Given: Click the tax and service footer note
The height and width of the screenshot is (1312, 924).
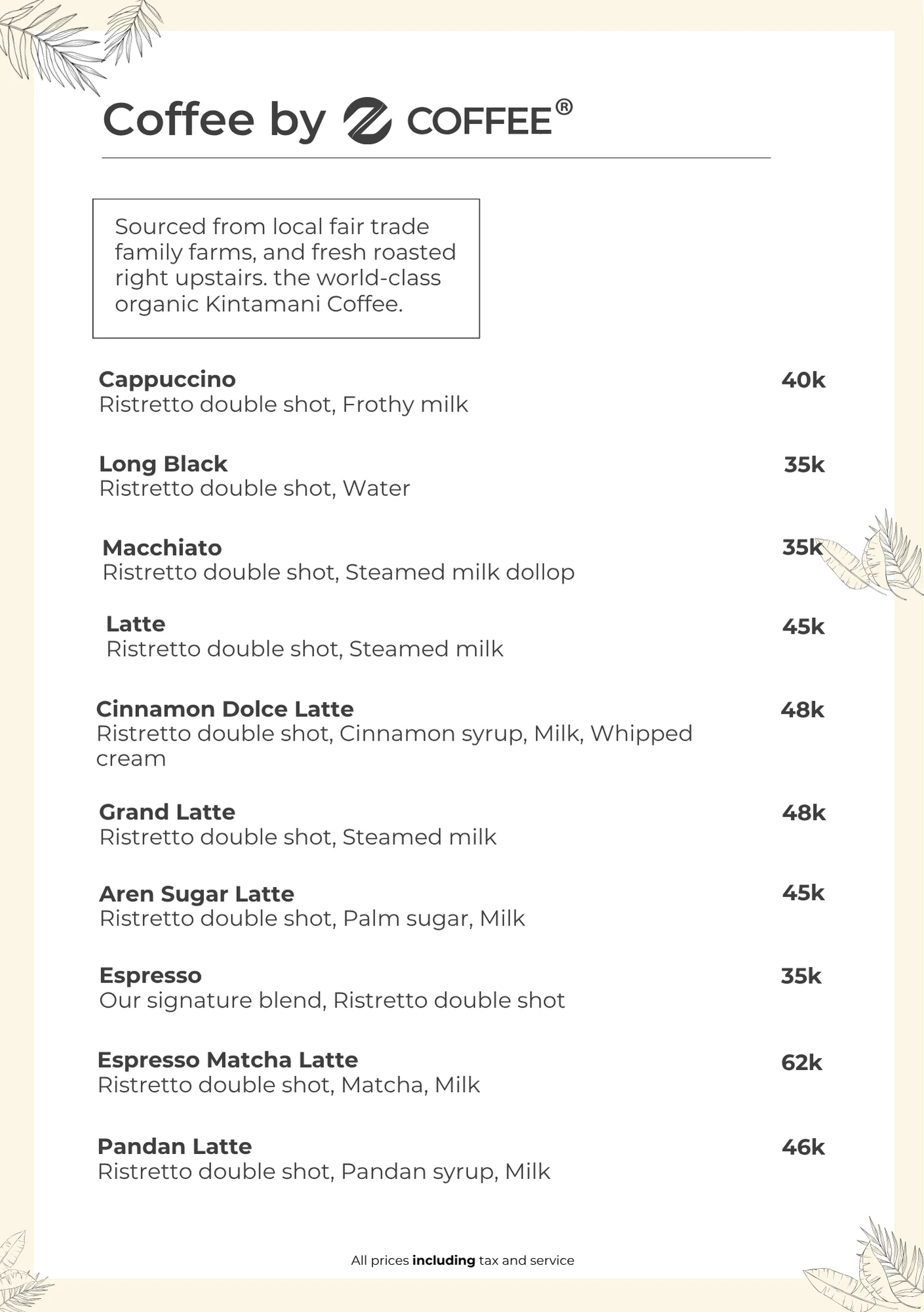Looking at the screenshot, I should click(x=462, y=1260).
